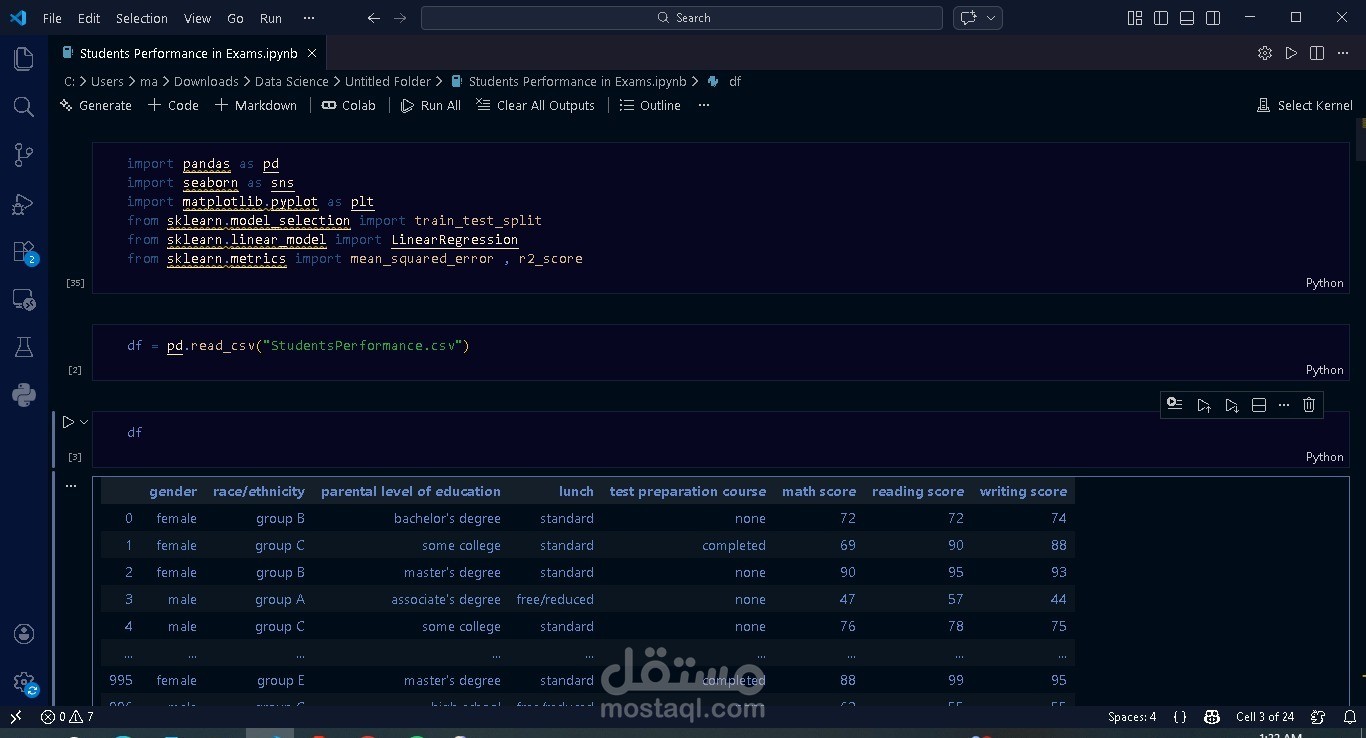
Task: Open the Go menu
Action: point(235,18)
